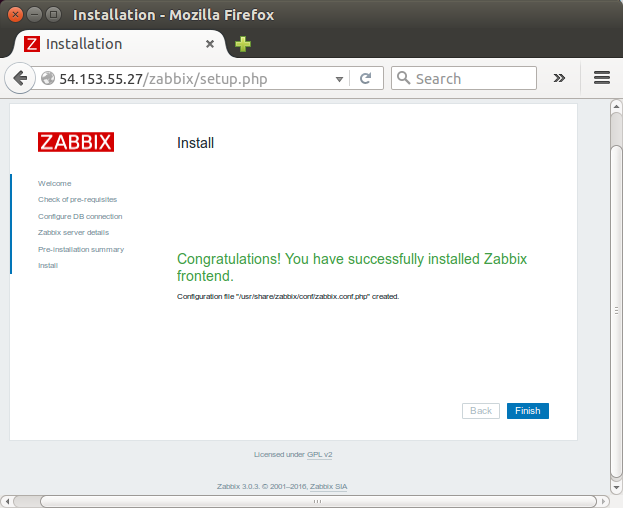Click the Back button in the installer
The height and width of the screenshot is (508, 623).
pyautogui.click(x=481, y=411)
